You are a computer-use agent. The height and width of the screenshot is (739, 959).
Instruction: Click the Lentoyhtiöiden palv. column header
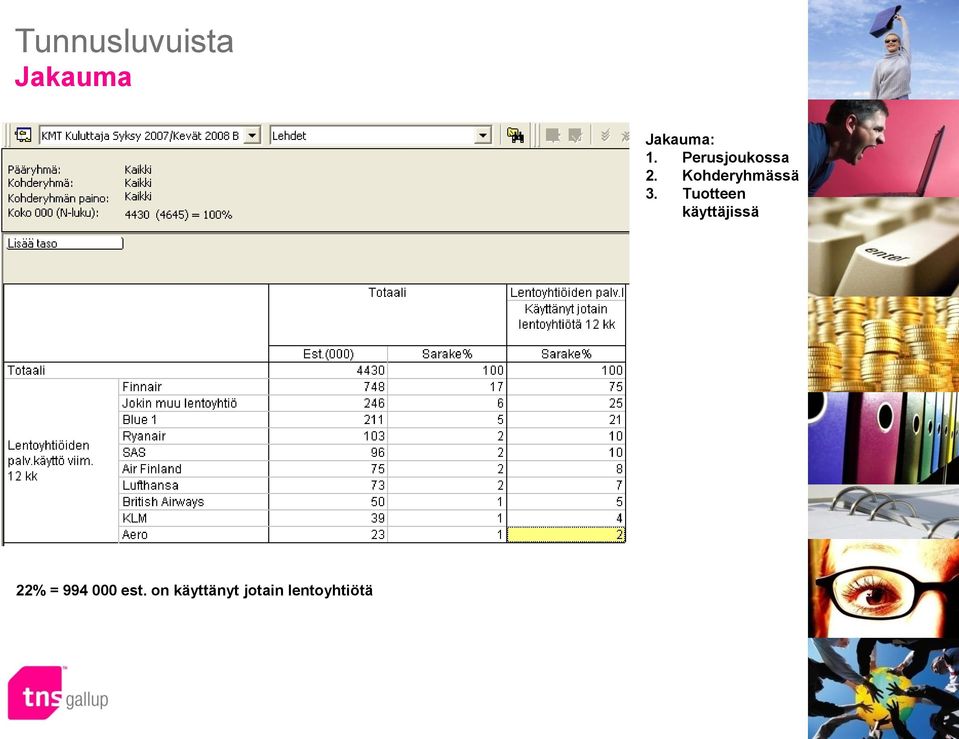[x=566, y=292]
